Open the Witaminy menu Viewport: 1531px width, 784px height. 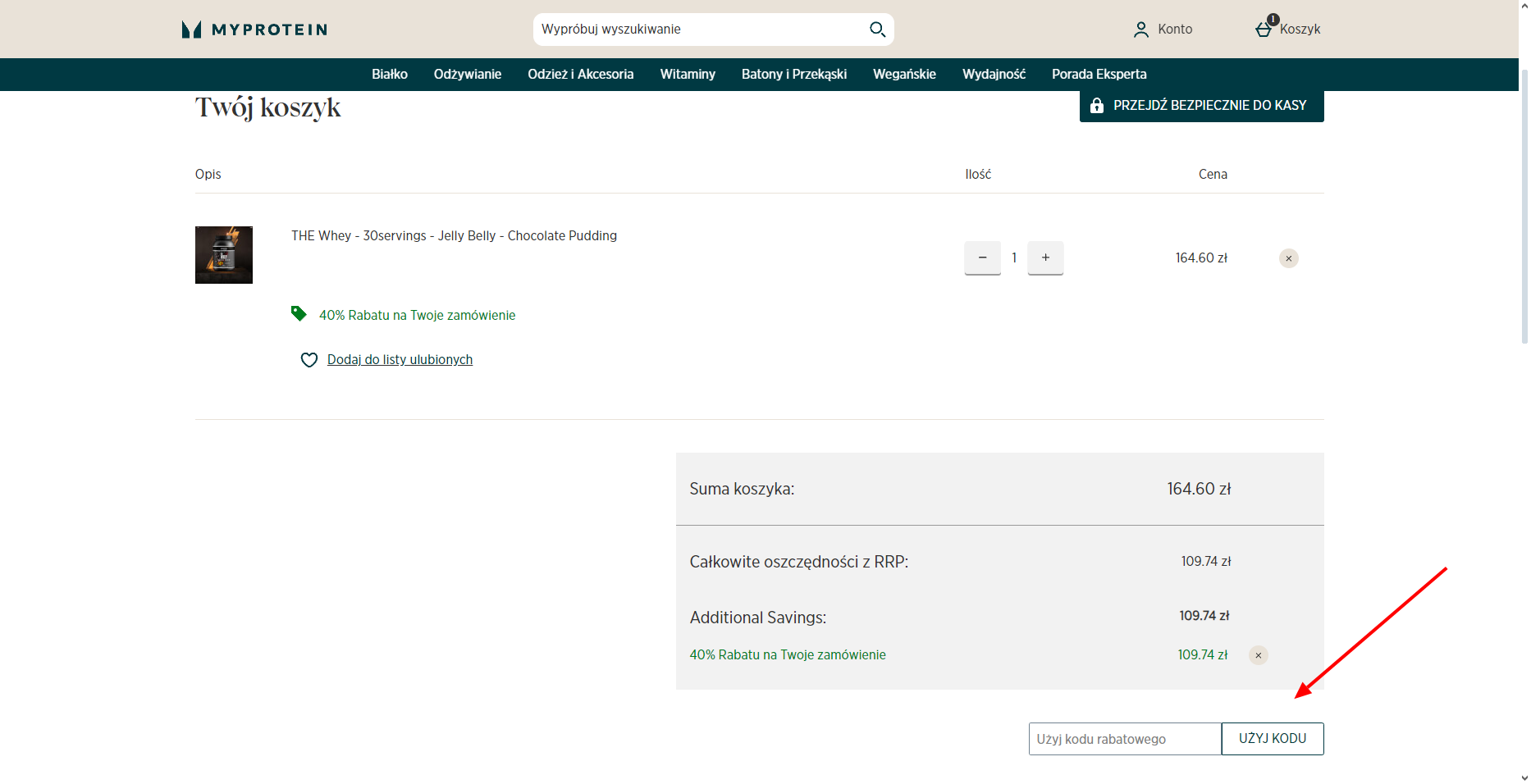point(688,74)
